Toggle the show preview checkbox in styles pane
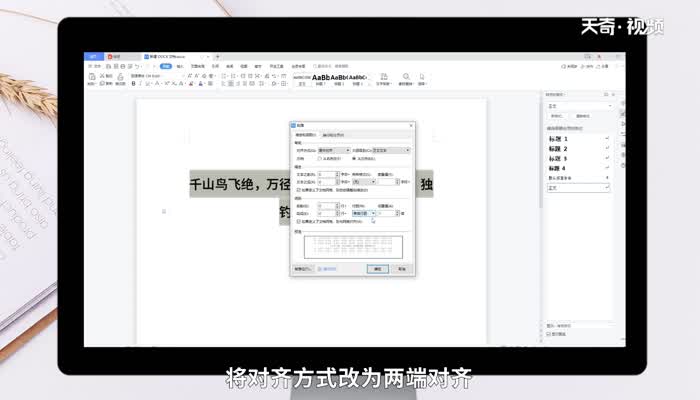Image resolution: width=700 pixels, height=400 pixels. pos(549,334)
